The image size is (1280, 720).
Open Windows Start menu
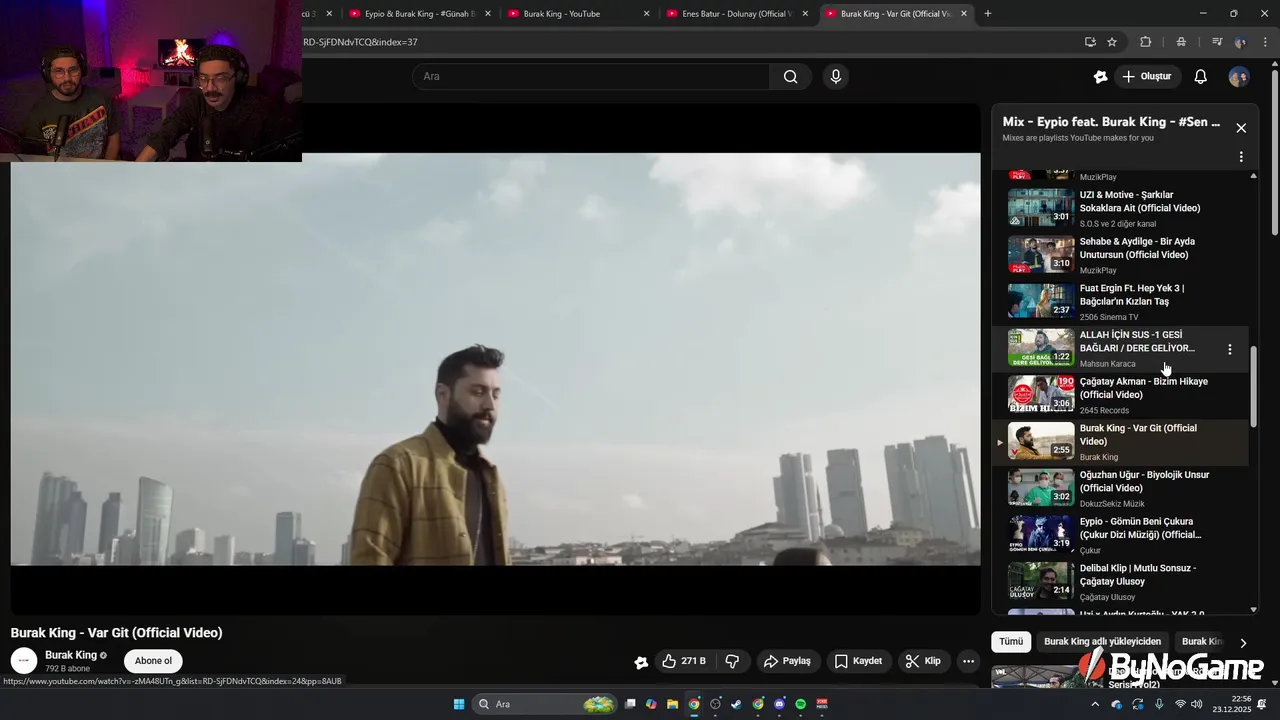(459, 704)
